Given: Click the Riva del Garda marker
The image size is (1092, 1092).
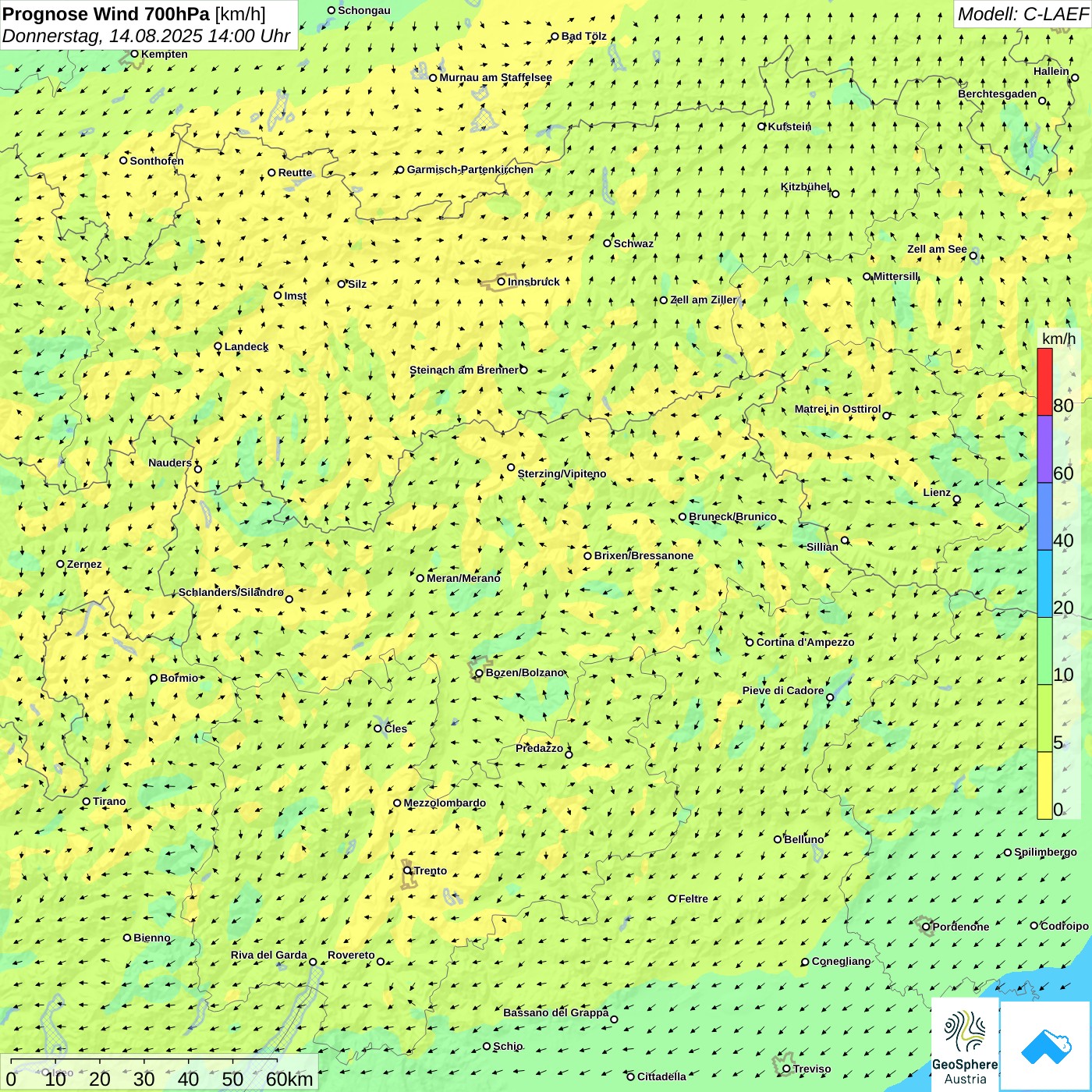Looking at the screenshot, I should [x=314, y=962].
